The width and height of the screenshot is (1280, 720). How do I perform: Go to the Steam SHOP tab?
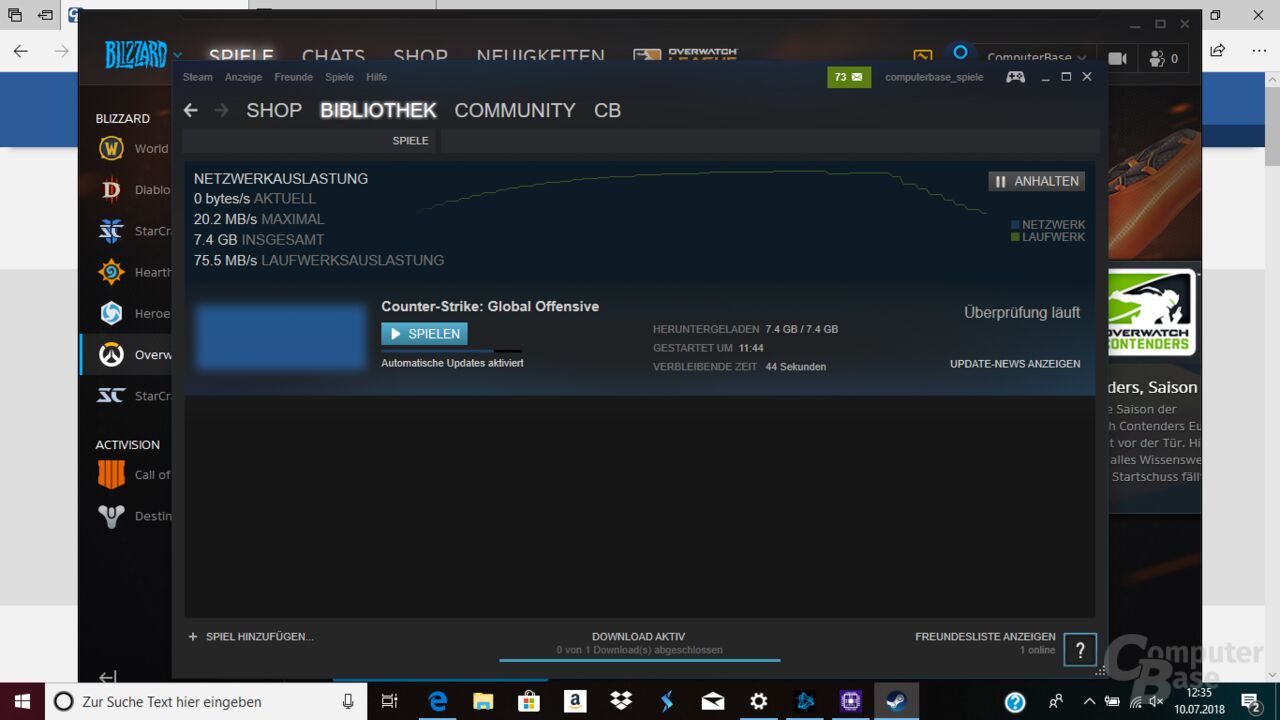(274, 110)
